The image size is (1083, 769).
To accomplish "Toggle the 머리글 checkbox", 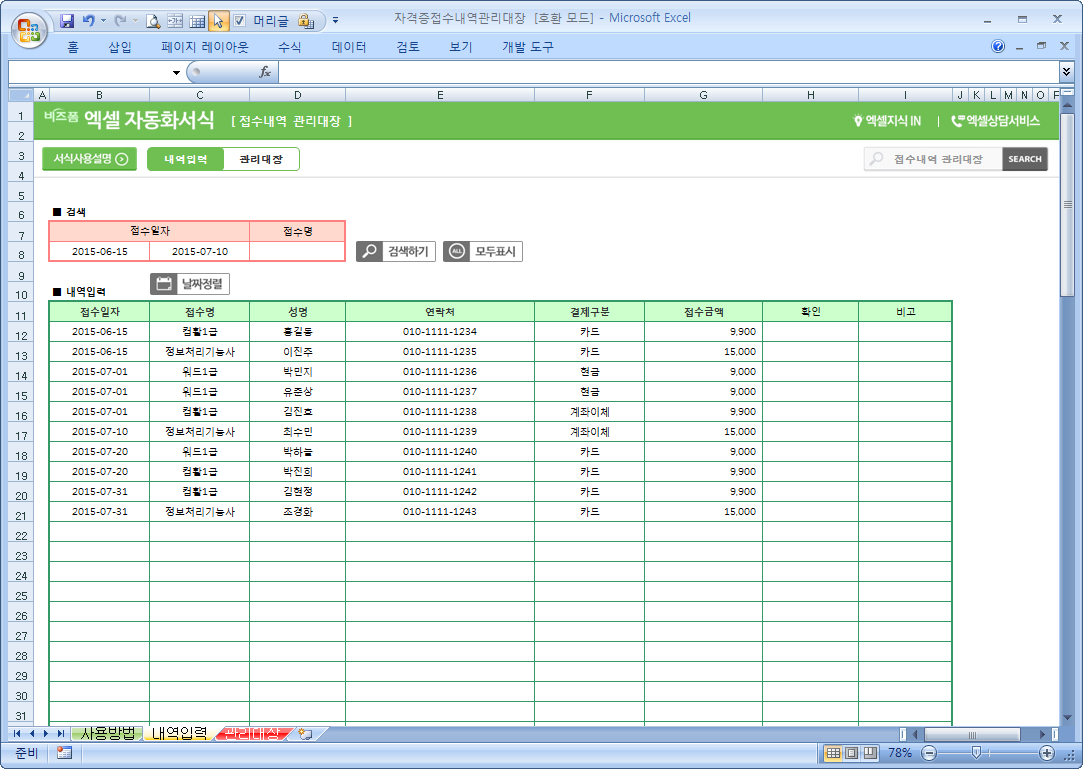I will point(240,20).
